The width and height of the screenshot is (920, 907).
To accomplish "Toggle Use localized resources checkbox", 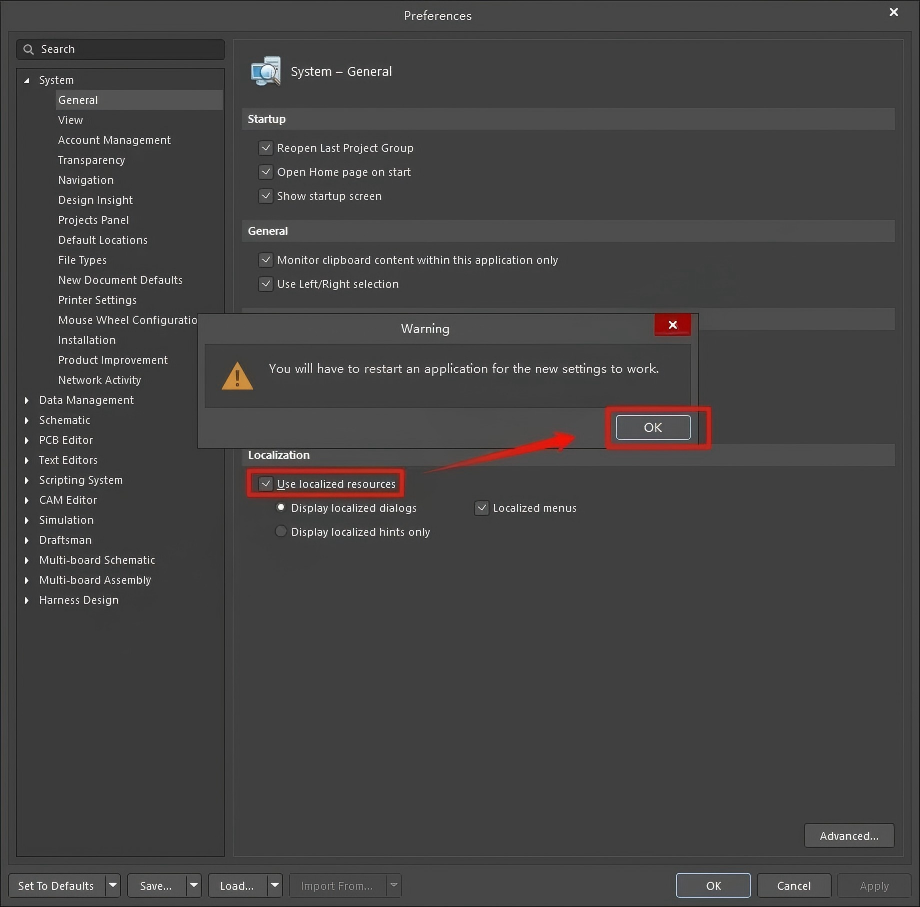I will (x=266, y=484).
